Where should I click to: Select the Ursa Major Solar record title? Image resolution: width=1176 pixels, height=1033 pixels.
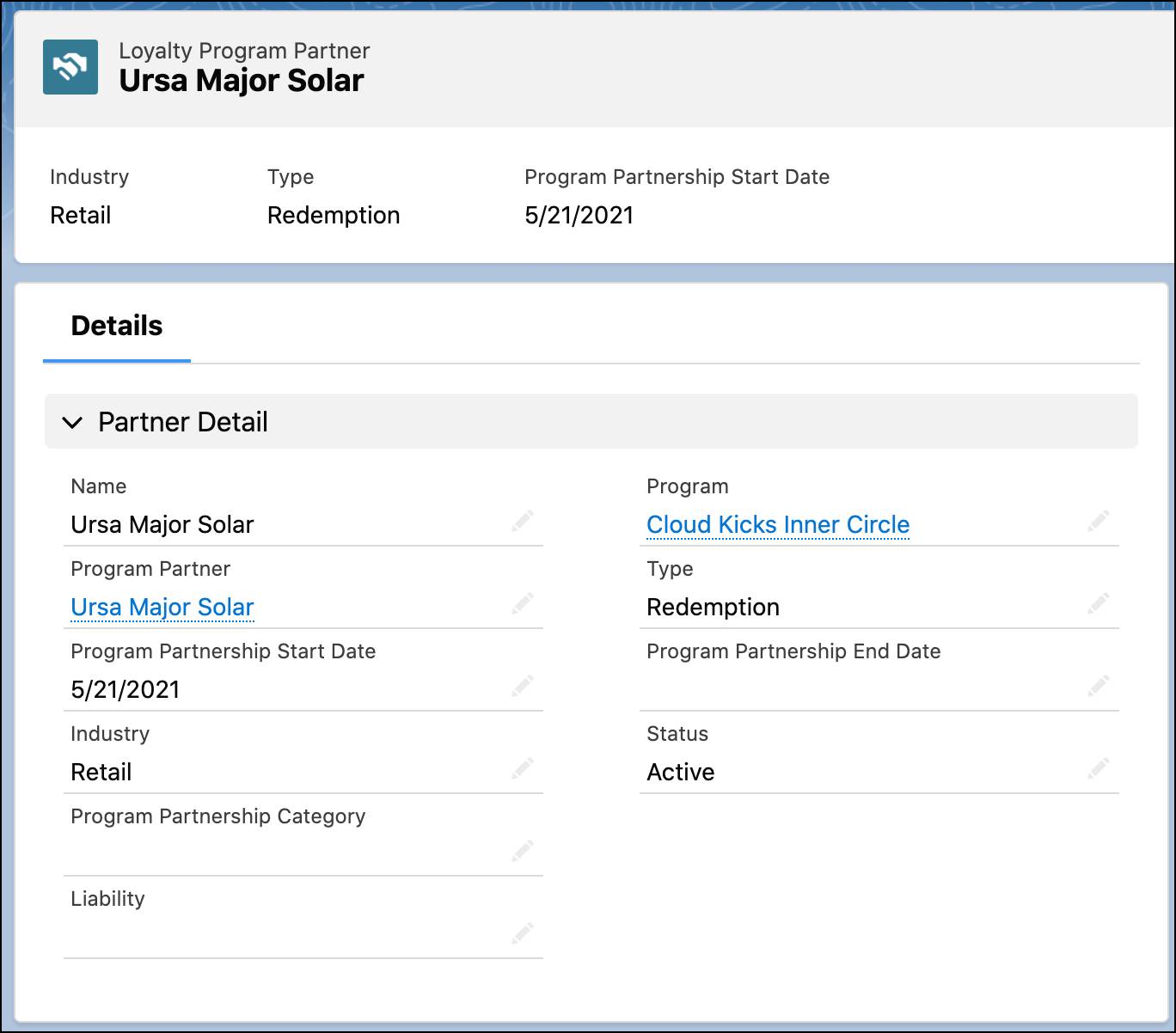click(x=243, y=80)
